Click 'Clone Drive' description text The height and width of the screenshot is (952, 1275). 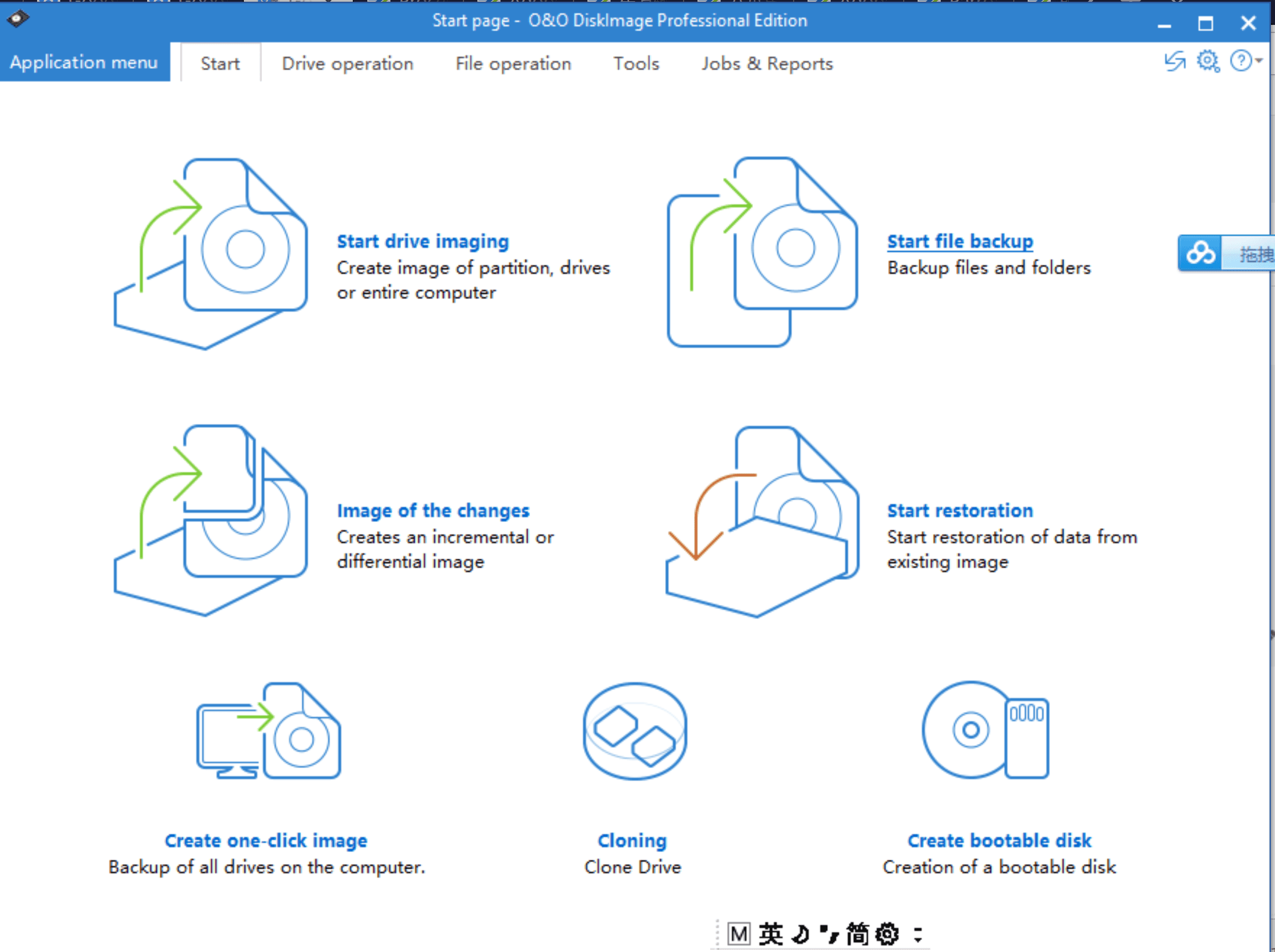(633, 867)
